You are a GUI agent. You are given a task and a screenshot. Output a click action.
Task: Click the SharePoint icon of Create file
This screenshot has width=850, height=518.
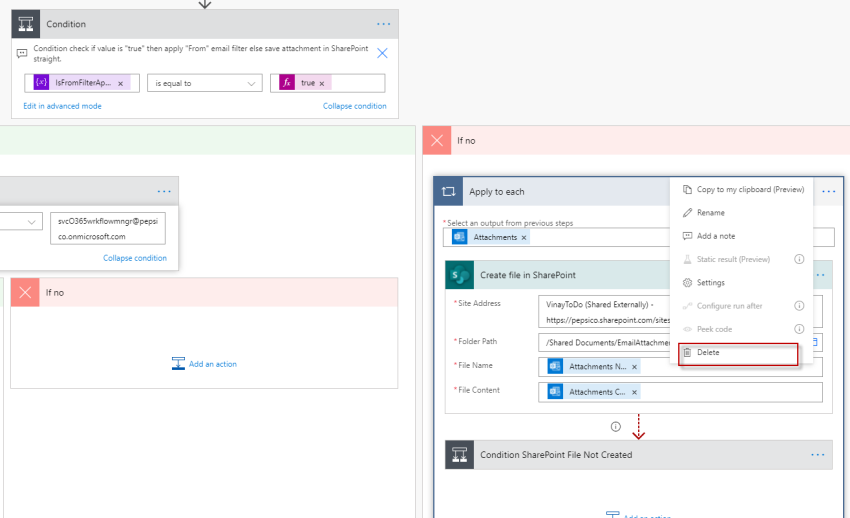click(x=460, y=275)
